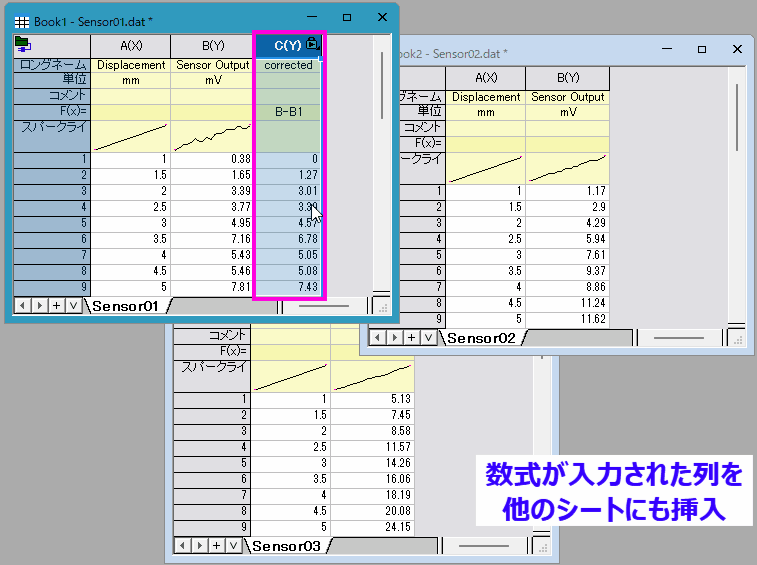757x565 pixels.
Task: Click the Displacement long name cell in Book1
Action: point(131,65)
